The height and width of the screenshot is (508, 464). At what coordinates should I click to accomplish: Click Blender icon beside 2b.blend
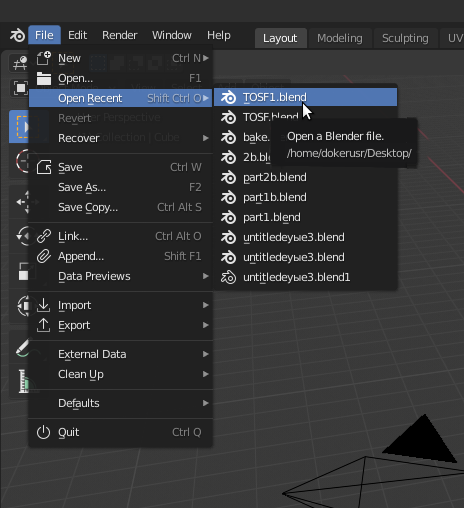(x=228, y=157)
